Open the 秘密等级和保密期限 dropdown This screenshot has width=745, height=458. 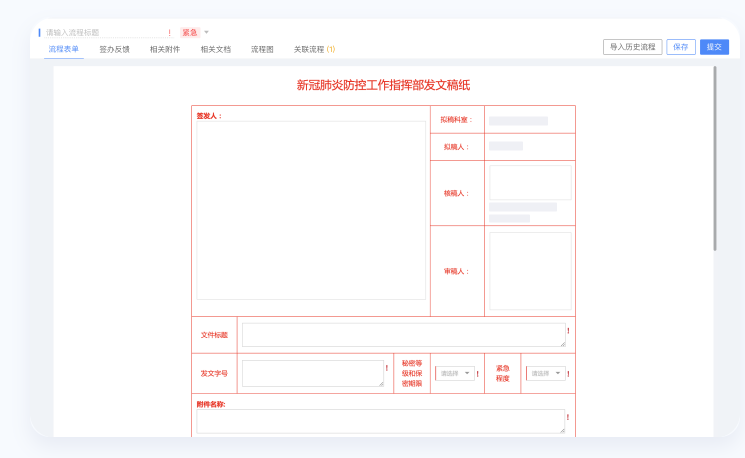tap(454, 373)
